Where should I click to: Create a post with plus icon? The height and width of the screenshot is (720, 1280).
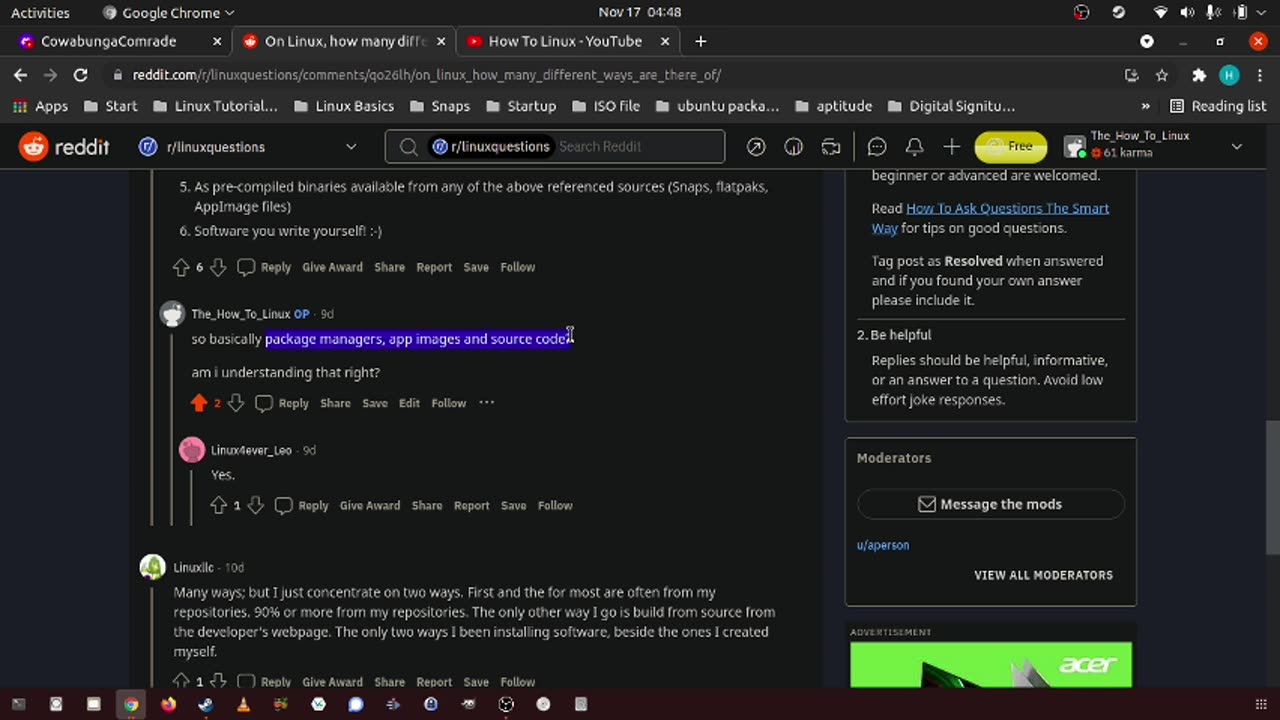[x=951, y=147]
